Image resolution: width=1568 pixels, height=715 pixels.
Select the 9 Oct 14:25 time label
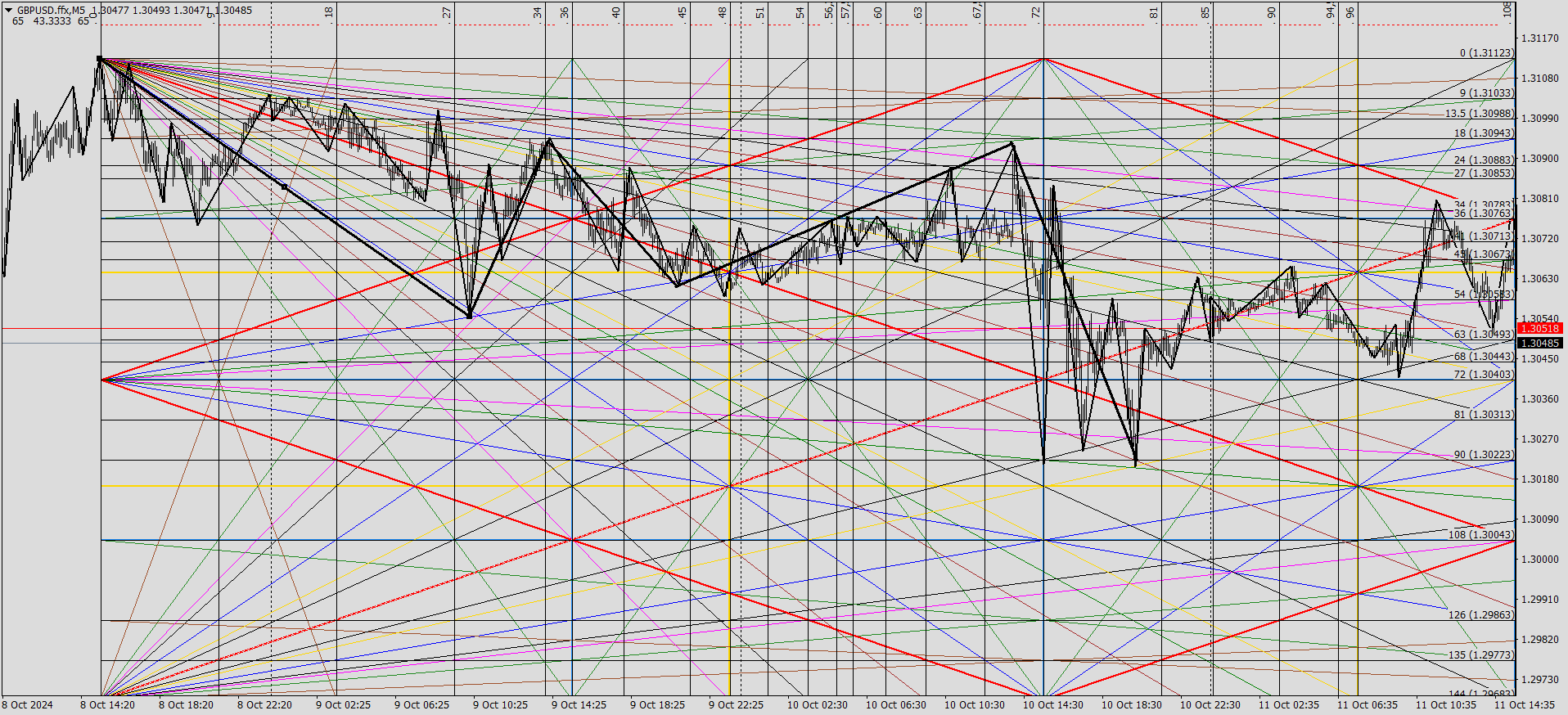tap(579, 705)
